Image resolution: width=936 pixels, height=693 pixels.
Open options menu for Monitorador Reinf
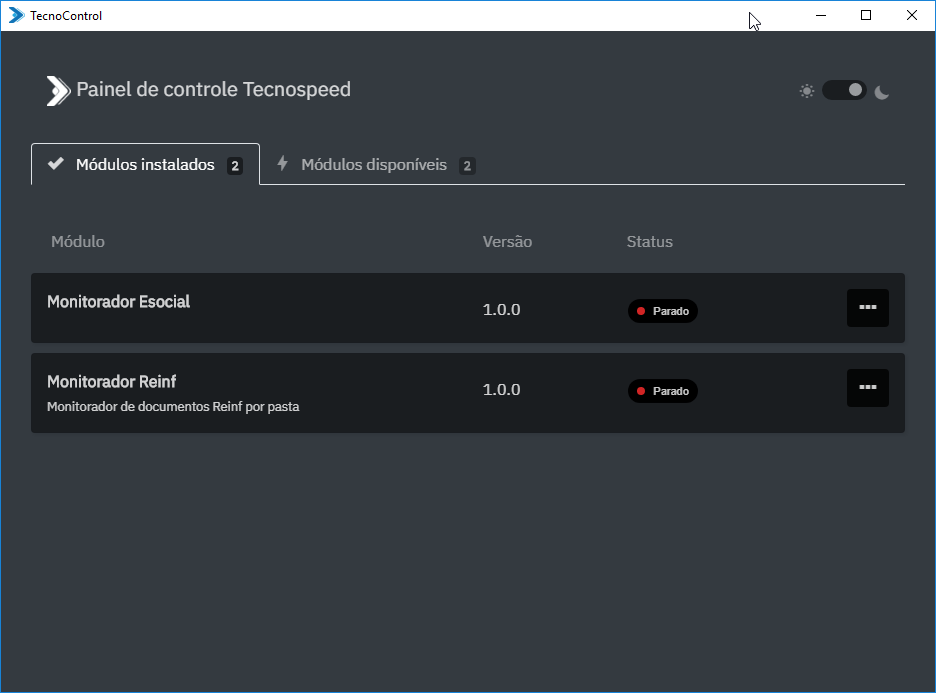867,387
